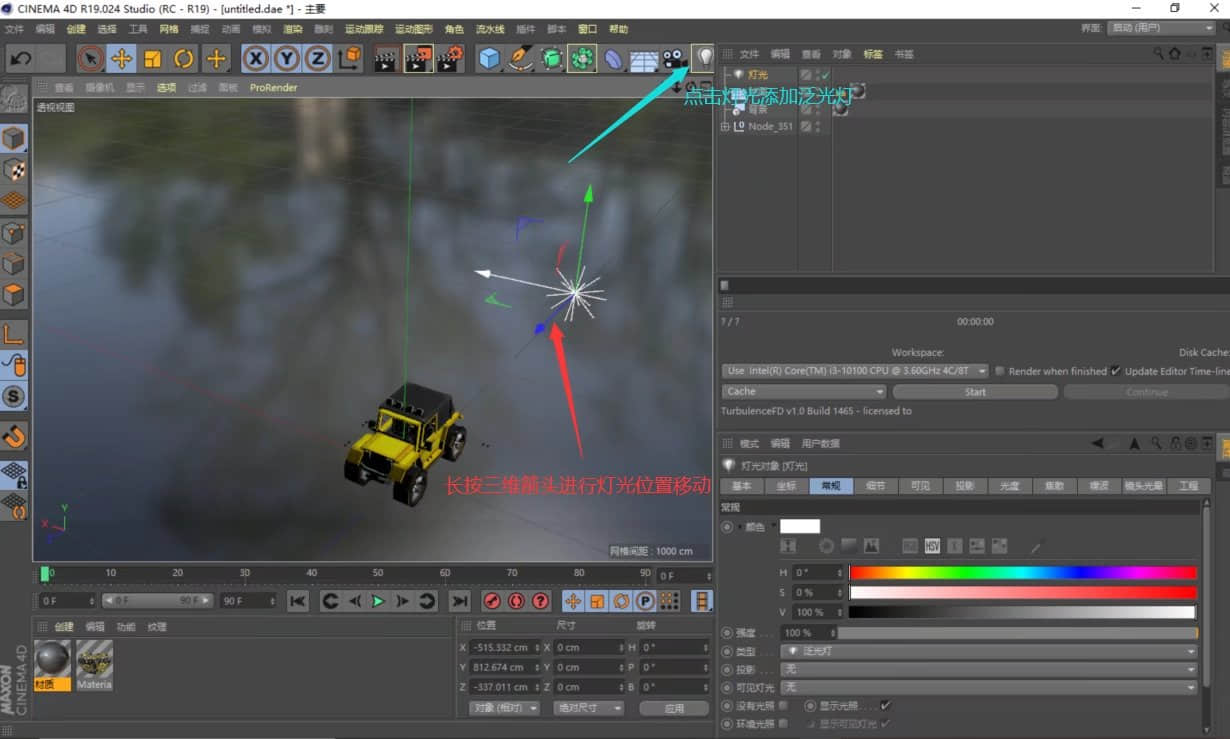This screenshot has width=1230, height=739.
Task: Click the white light color swatch
Action: pos(799,526)
